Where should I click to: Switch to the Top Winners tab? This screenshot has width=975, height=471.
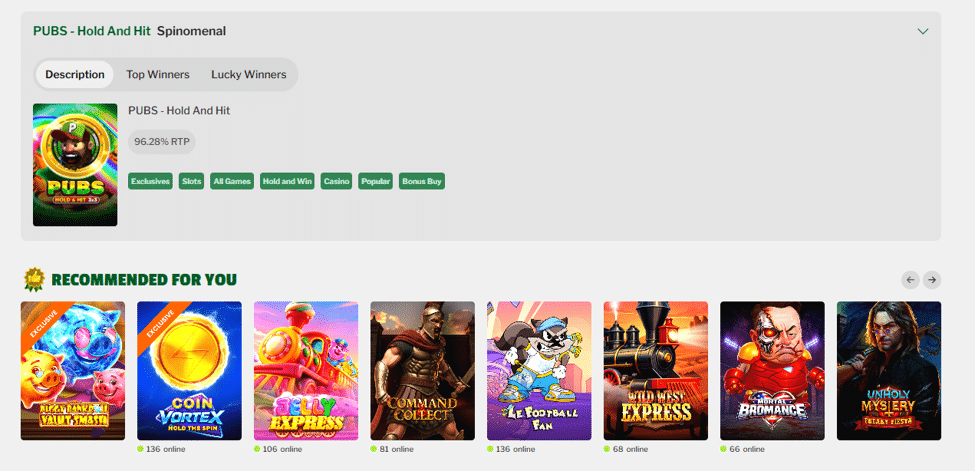click(158, 75)
